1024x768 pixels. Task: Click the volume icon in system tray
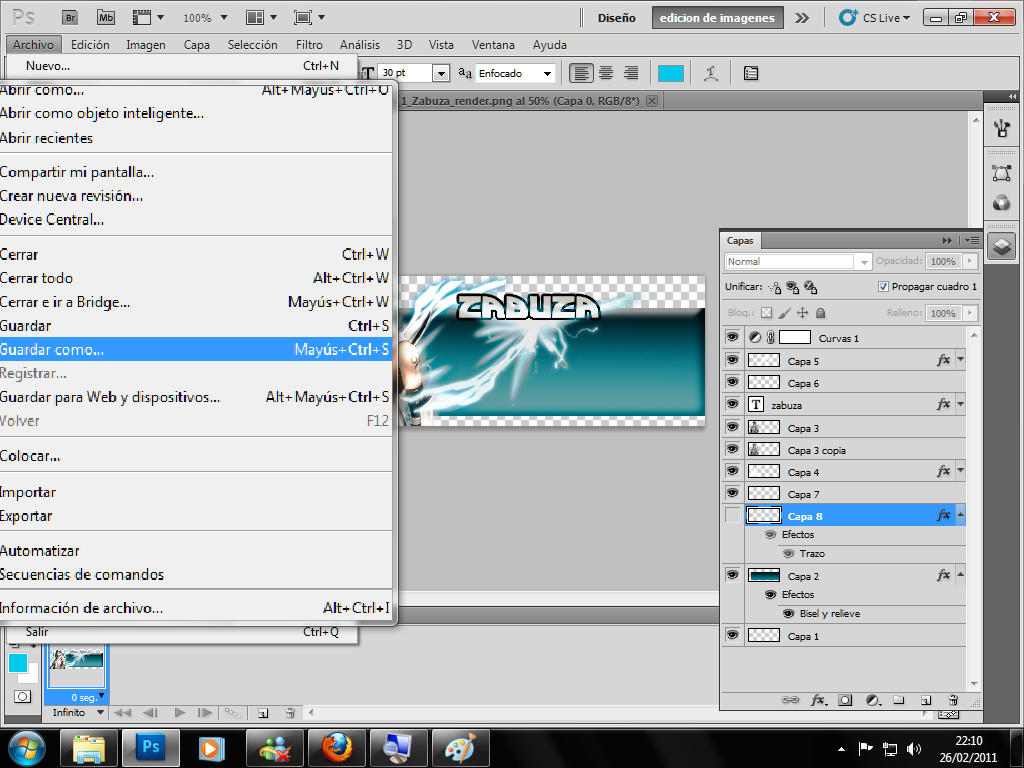(914, 748)
